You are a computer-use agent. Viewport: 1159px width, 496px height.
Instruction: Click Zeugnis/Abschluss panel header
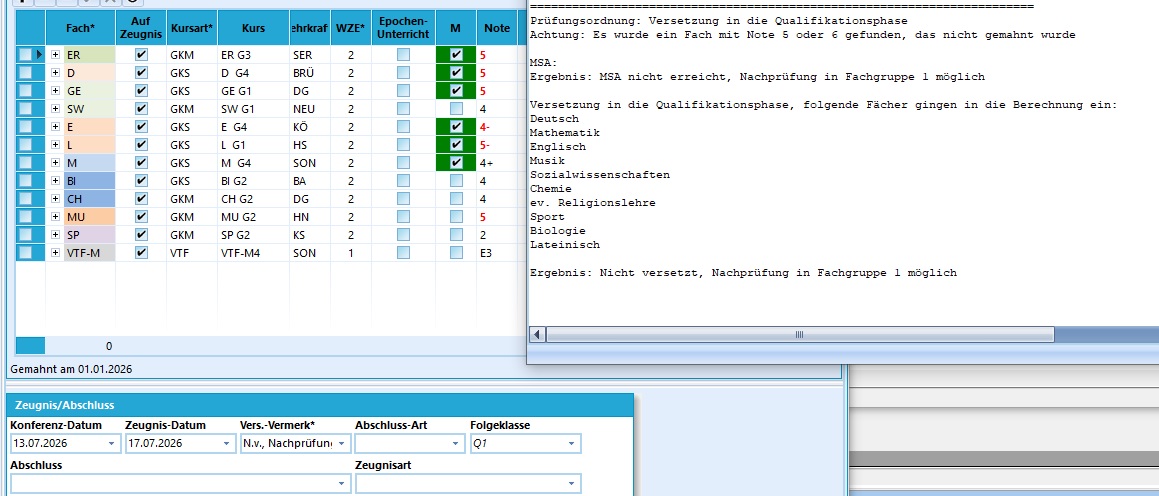pos(320,405)
